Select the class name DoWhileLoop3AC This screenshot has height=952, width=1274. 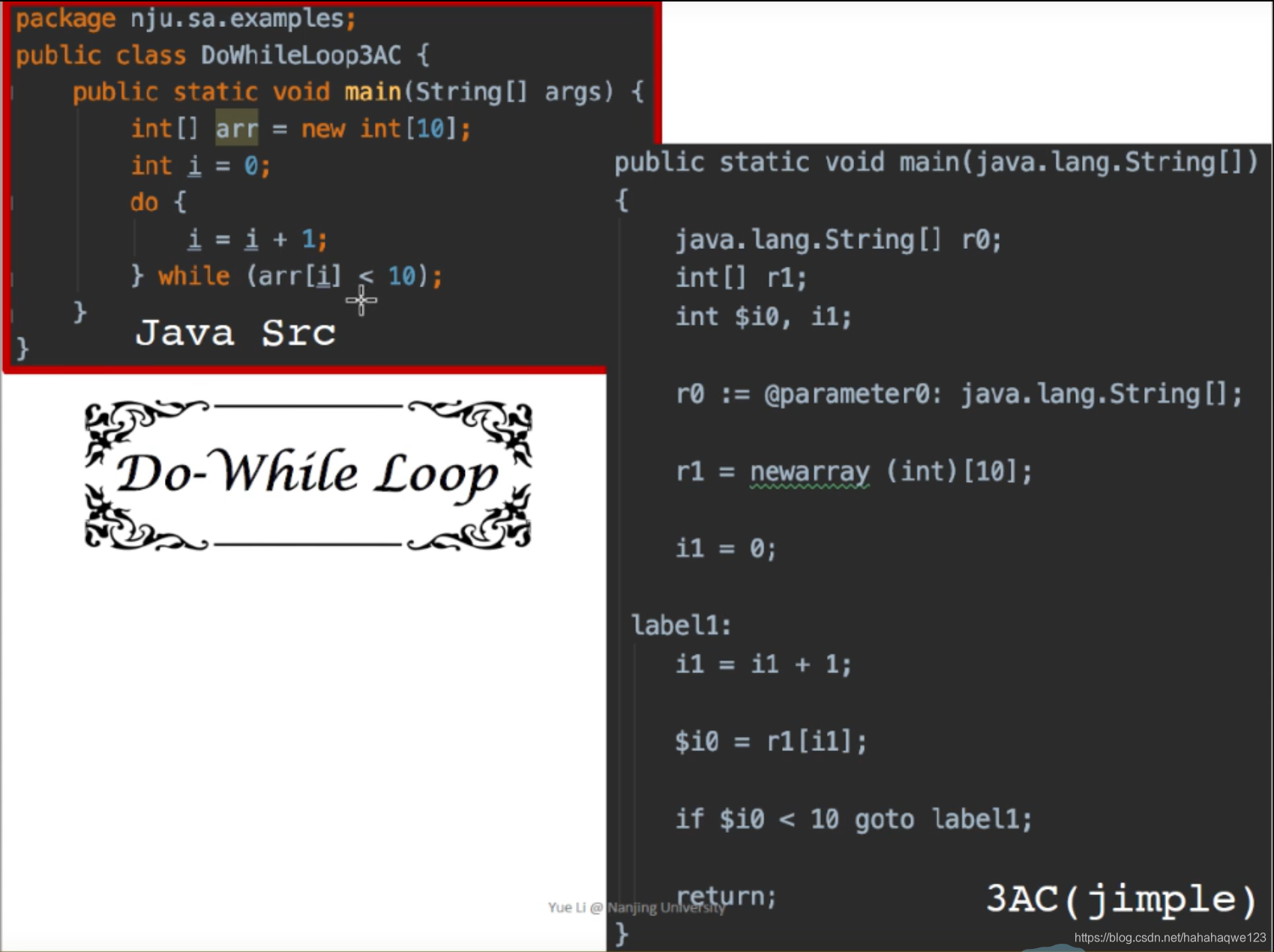[301, 55]
